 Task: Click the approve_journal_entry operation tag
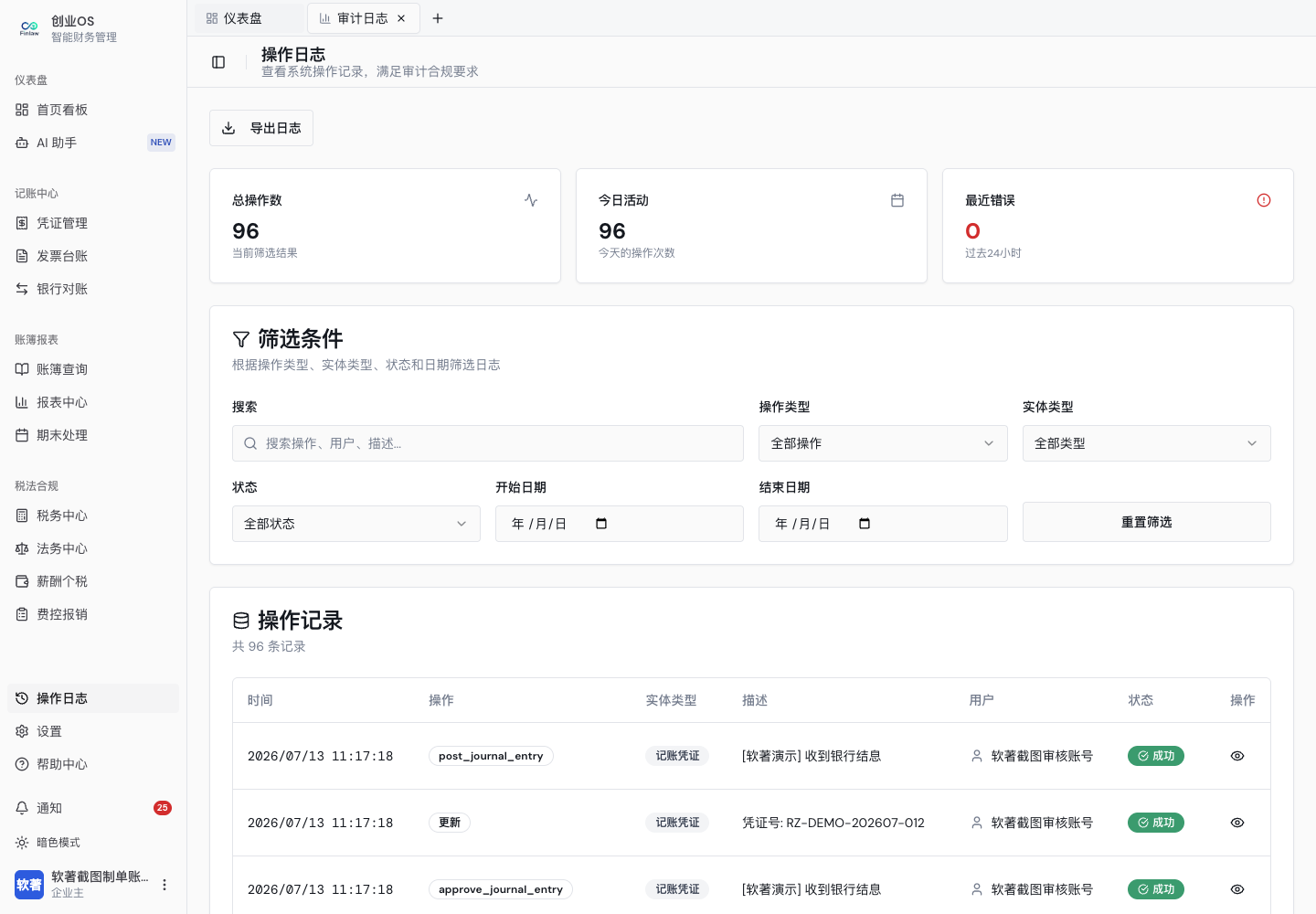(501, 889)
